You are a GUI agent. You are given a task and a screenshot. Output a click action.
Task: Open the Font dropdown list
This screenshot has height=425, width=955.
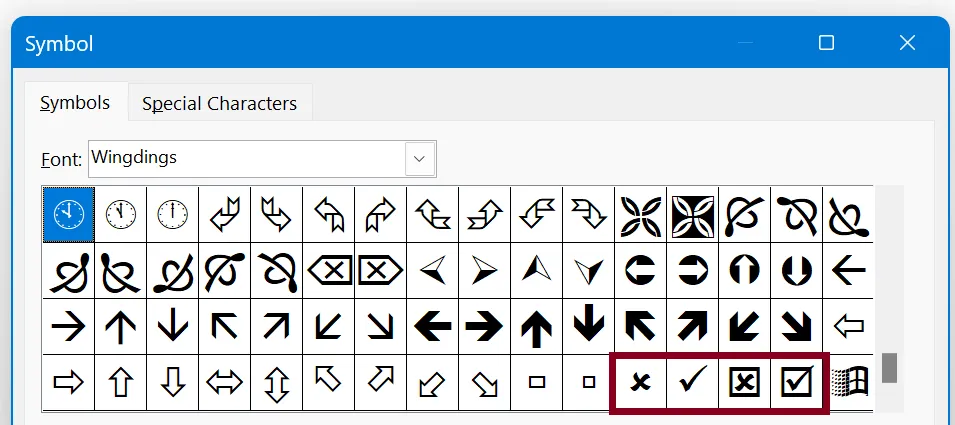(421, 158)
